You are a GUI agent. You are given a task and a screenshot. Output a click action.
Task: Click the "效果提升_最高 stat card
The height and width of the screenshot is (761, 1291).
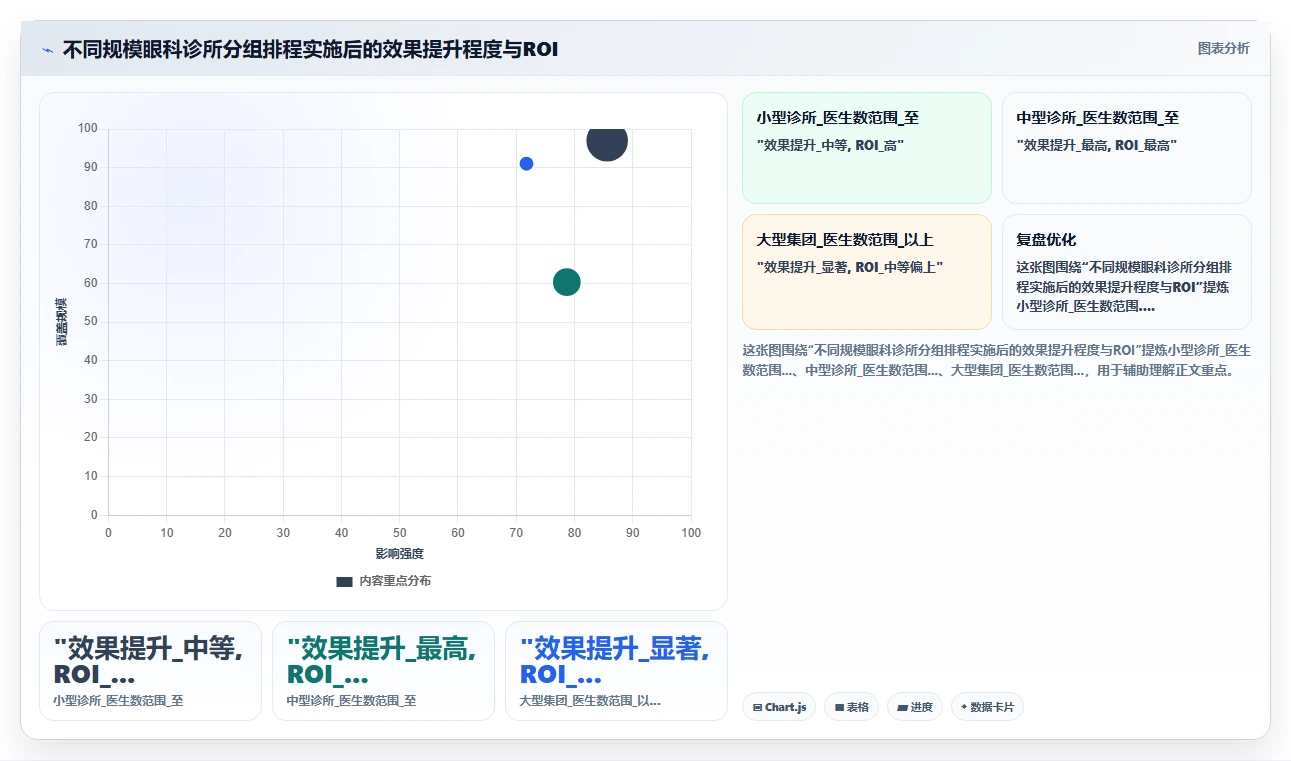pyautogui.click(x=383, y=671)
